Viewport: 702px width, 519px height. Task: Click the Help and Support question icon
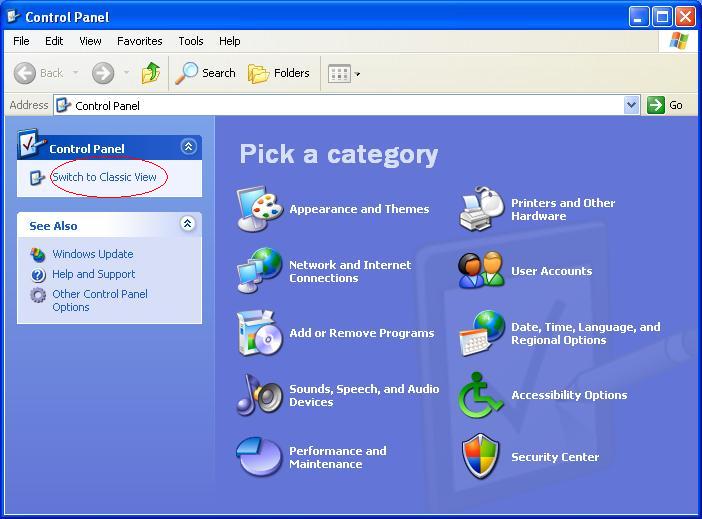(x=38, y=275)
